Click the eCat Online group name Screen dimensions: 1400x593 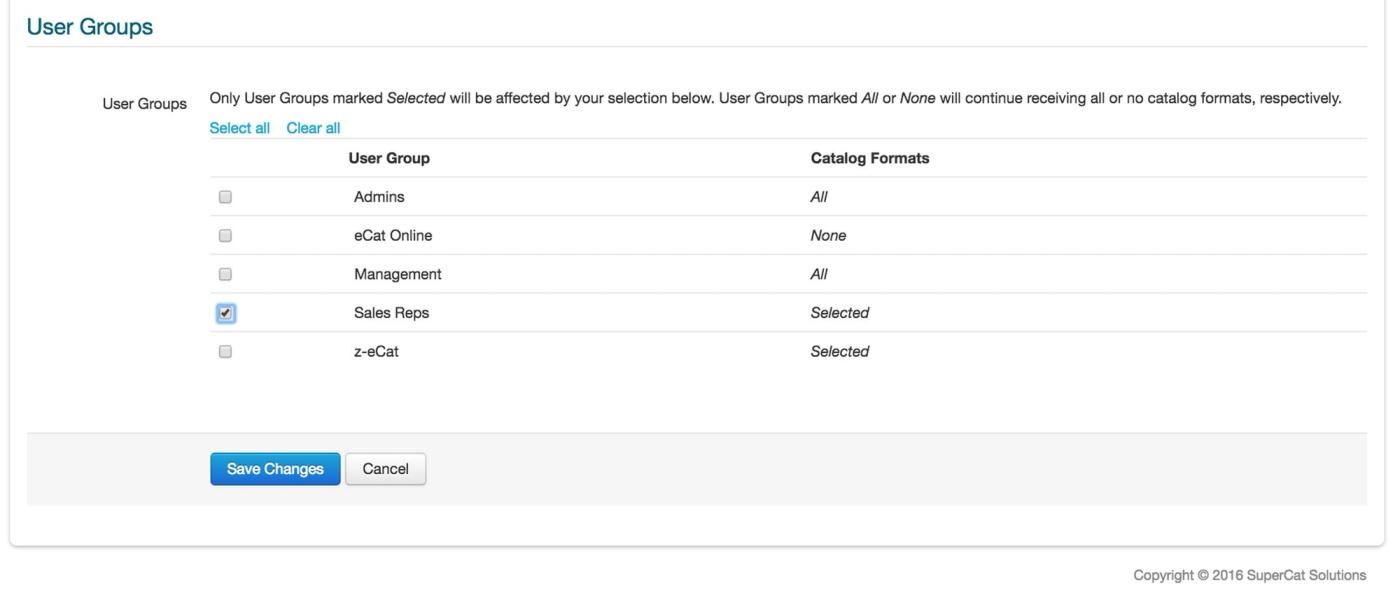click(x=393, y=236)
